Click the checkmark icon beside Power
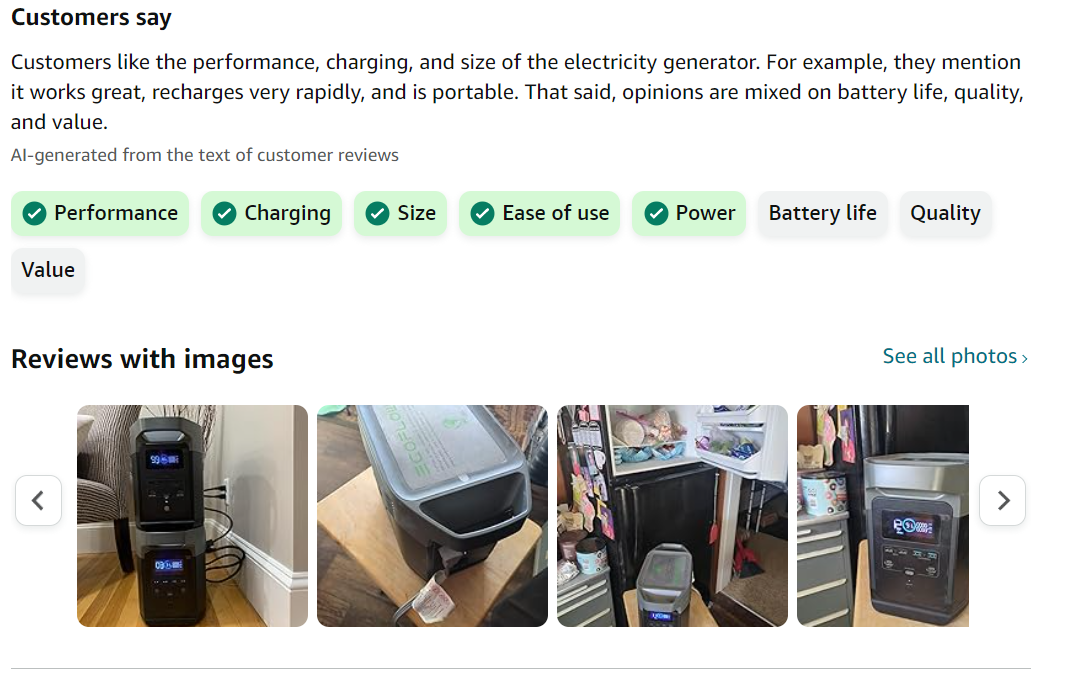1086x681 pixels. 656,213
